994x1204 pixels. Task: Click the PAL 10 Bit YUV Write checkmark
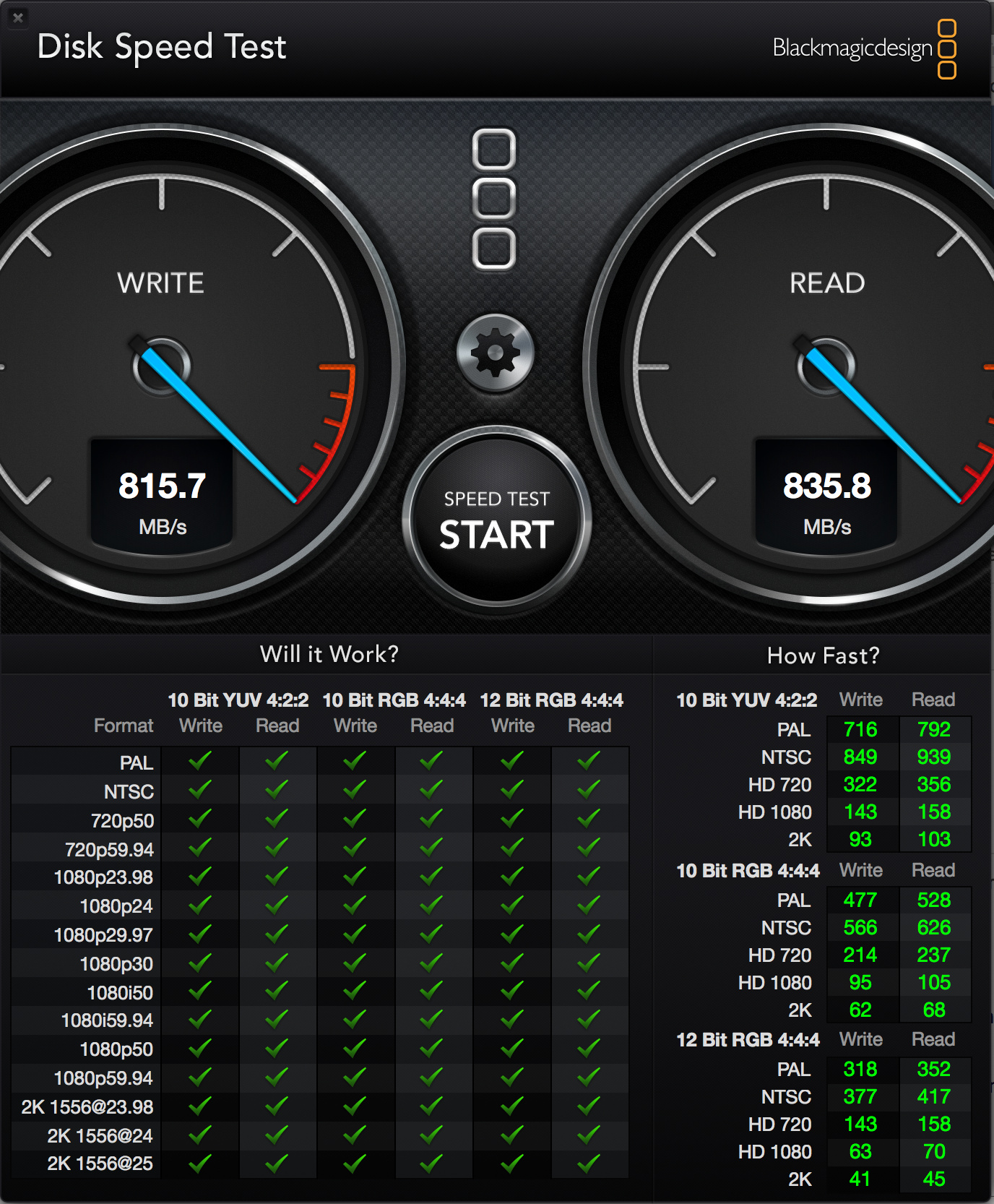click(200, 760)
